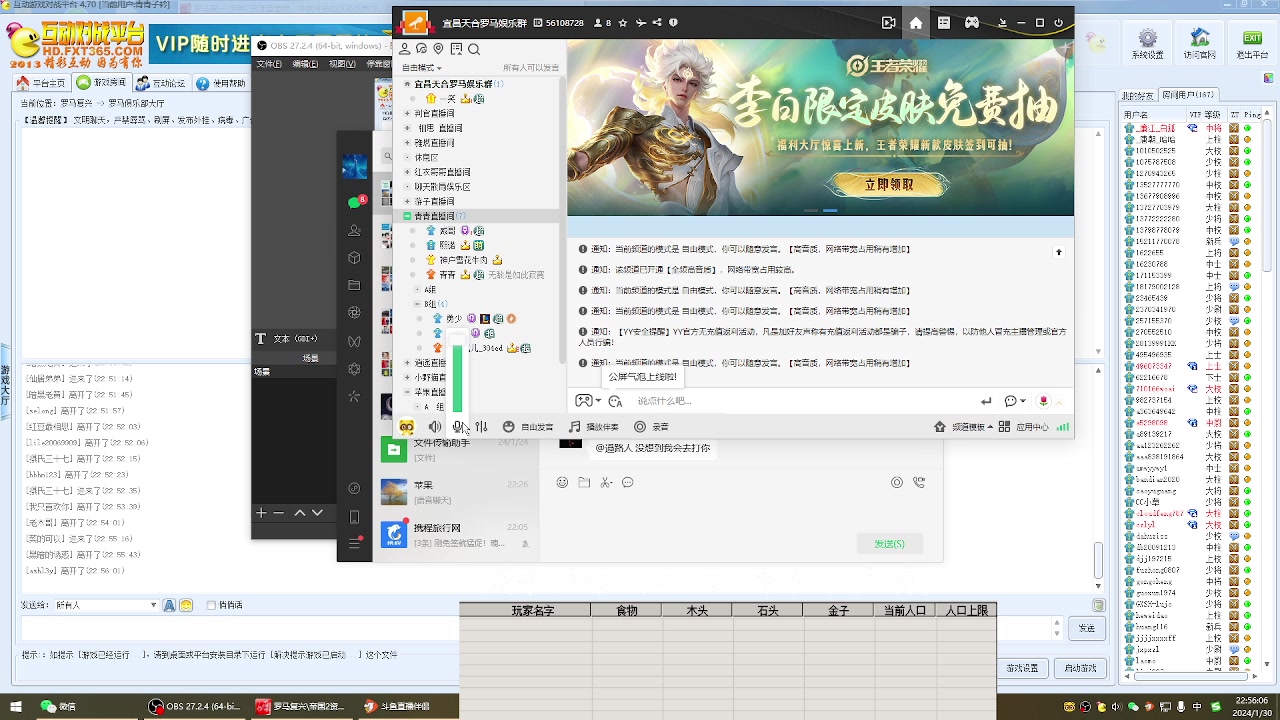Click the chat input field in YY

(800, 401)
